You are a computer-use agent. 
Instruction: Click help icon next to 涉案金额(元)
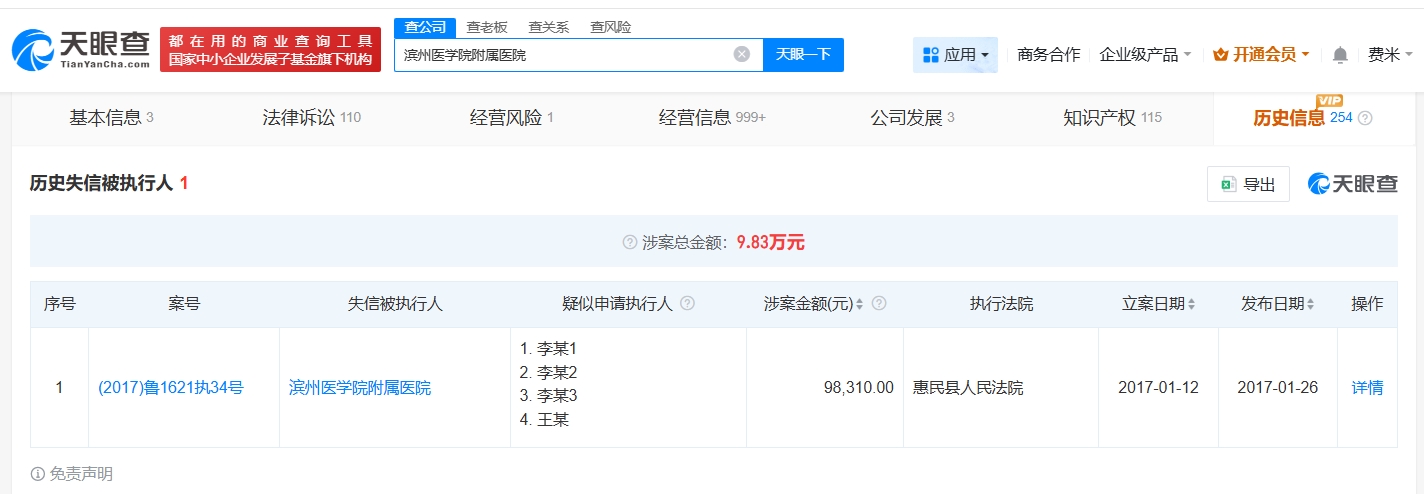(879, 304)
